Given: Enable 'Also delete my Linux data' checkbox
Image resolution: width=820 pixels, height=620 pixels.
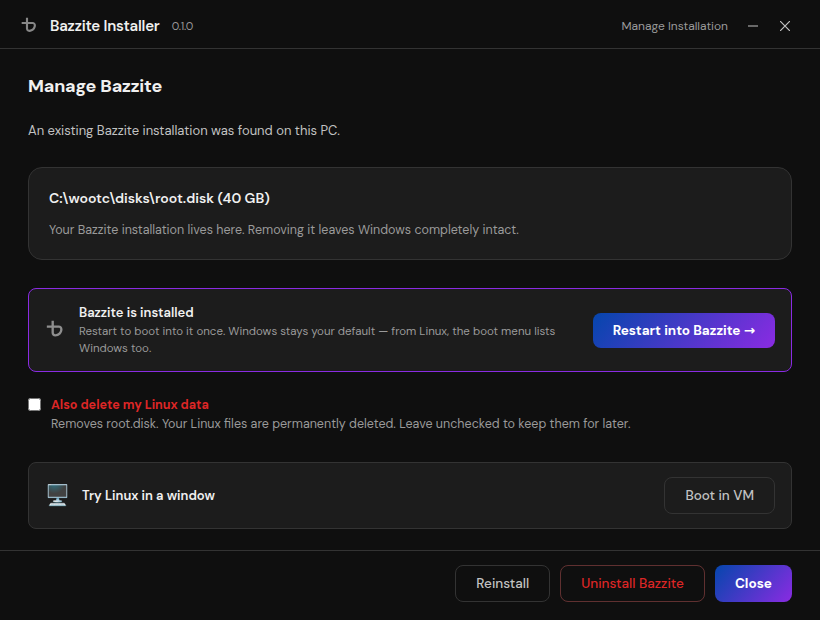Looking at the screenshot, I should pyautogui.click(x=35, y=405).
